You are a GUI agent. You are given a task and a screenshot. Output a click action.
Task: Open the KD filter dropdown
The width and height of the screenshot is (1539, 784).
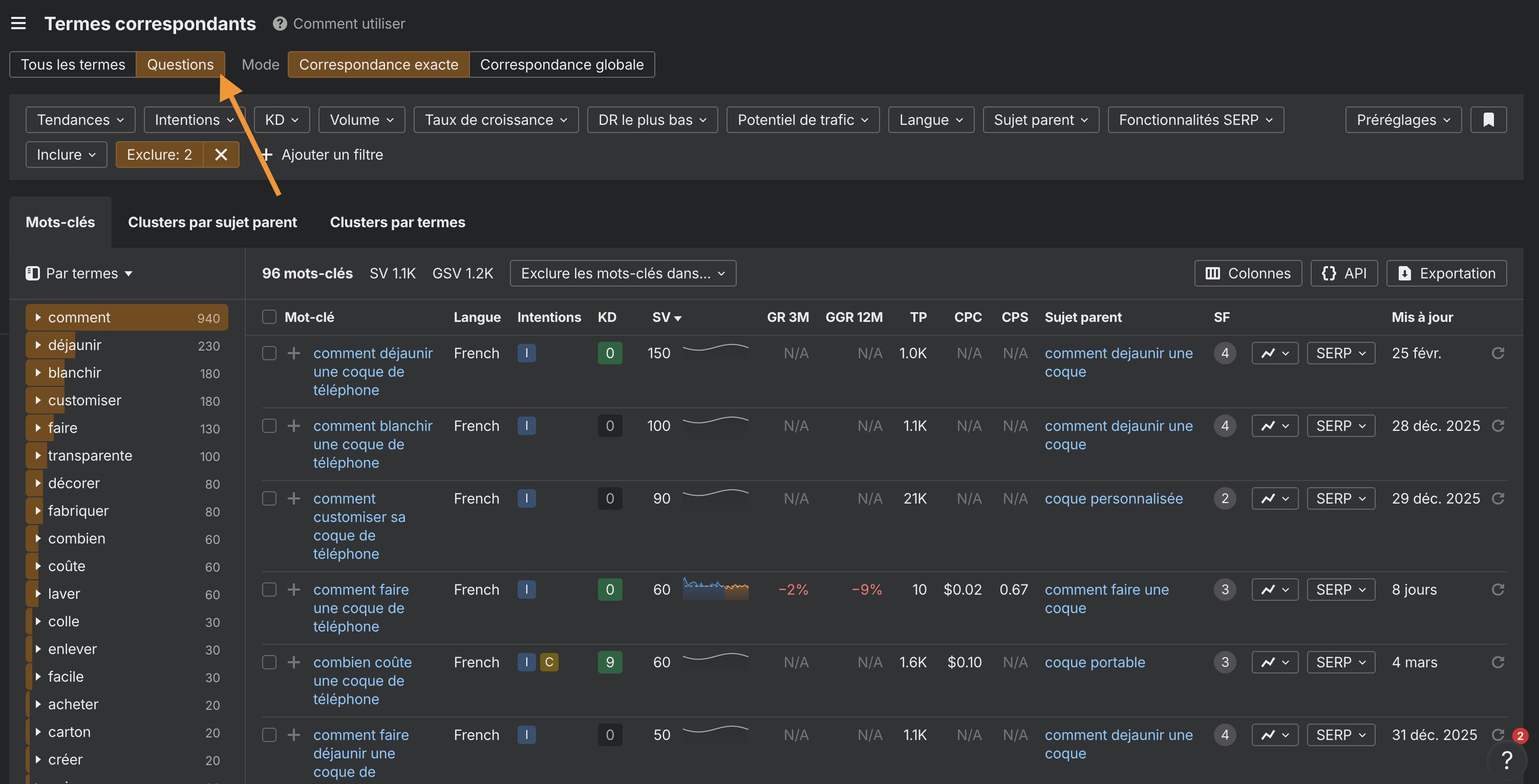(x=281, y=119)
